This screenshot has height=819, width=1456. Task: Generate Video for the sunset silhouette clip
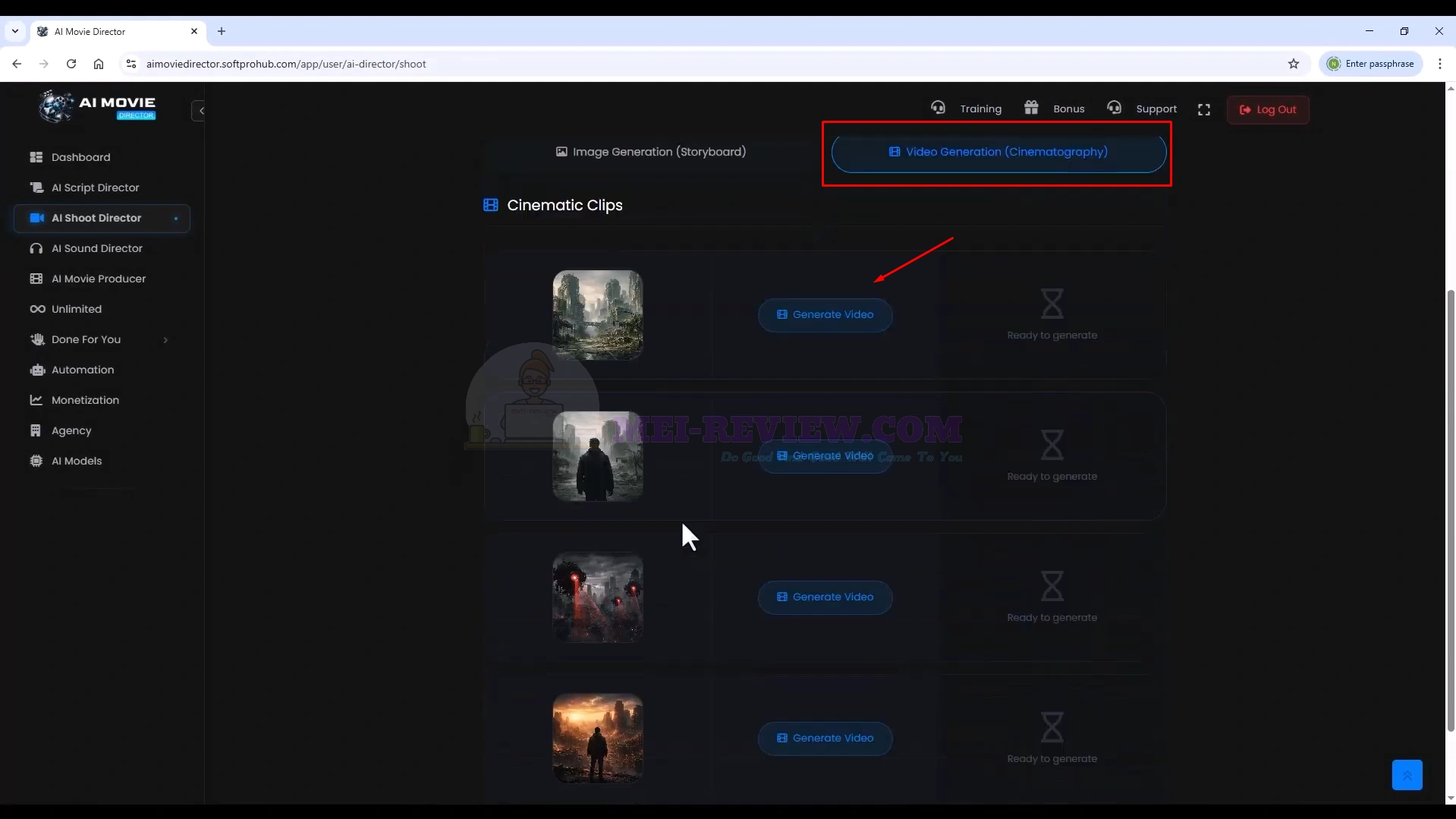point(825,738)
